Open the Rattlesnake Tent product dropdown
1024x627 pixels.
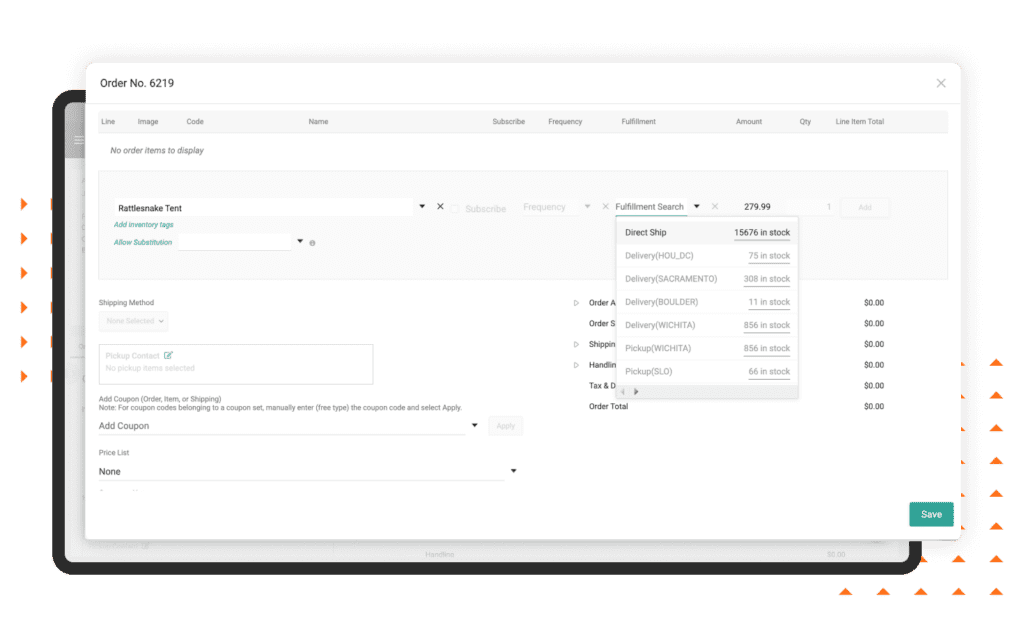pos(422,207)
